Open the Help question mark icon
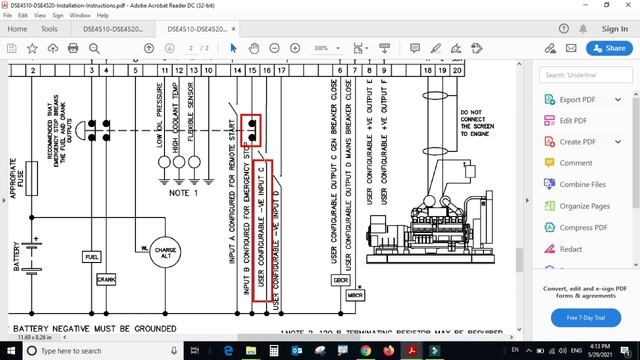Image resolution: width=640 pixels, height=360 pixels. [x=564, y=29]
